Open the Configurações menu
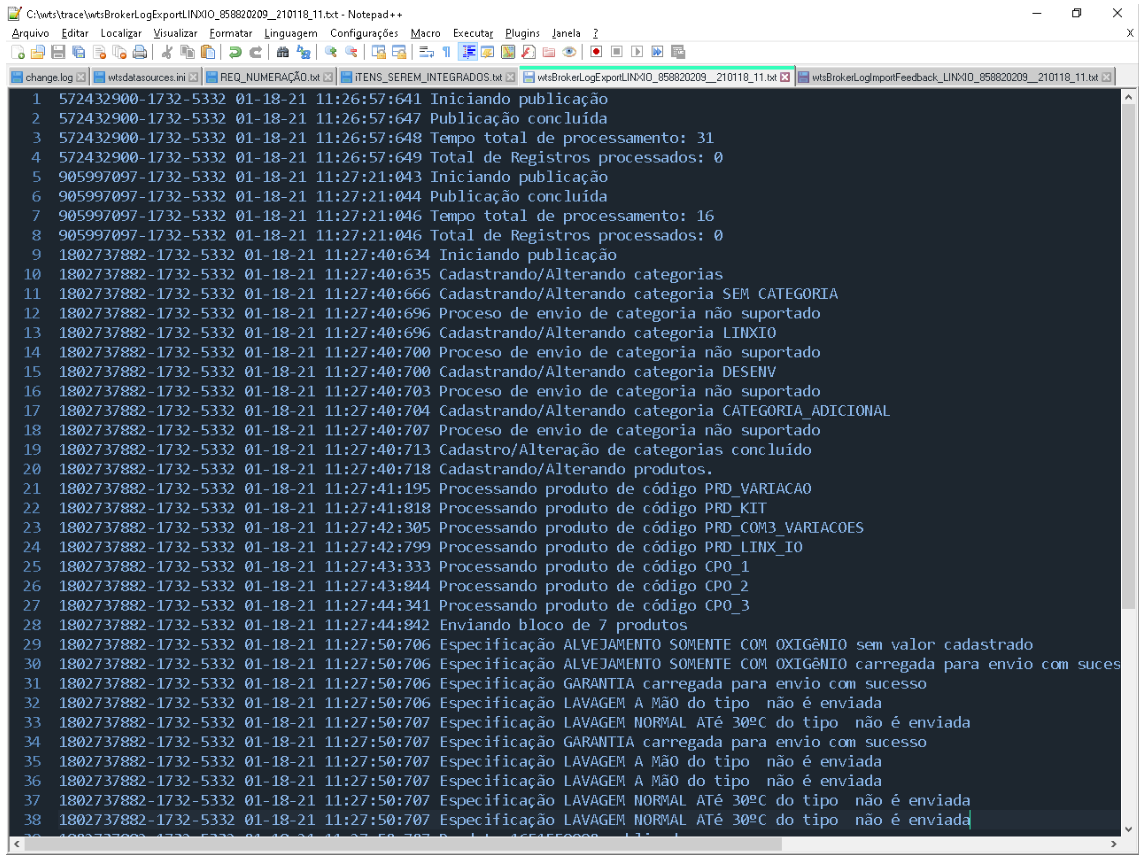This screenshot has width=1139, height=855. (x=364, y=33)
